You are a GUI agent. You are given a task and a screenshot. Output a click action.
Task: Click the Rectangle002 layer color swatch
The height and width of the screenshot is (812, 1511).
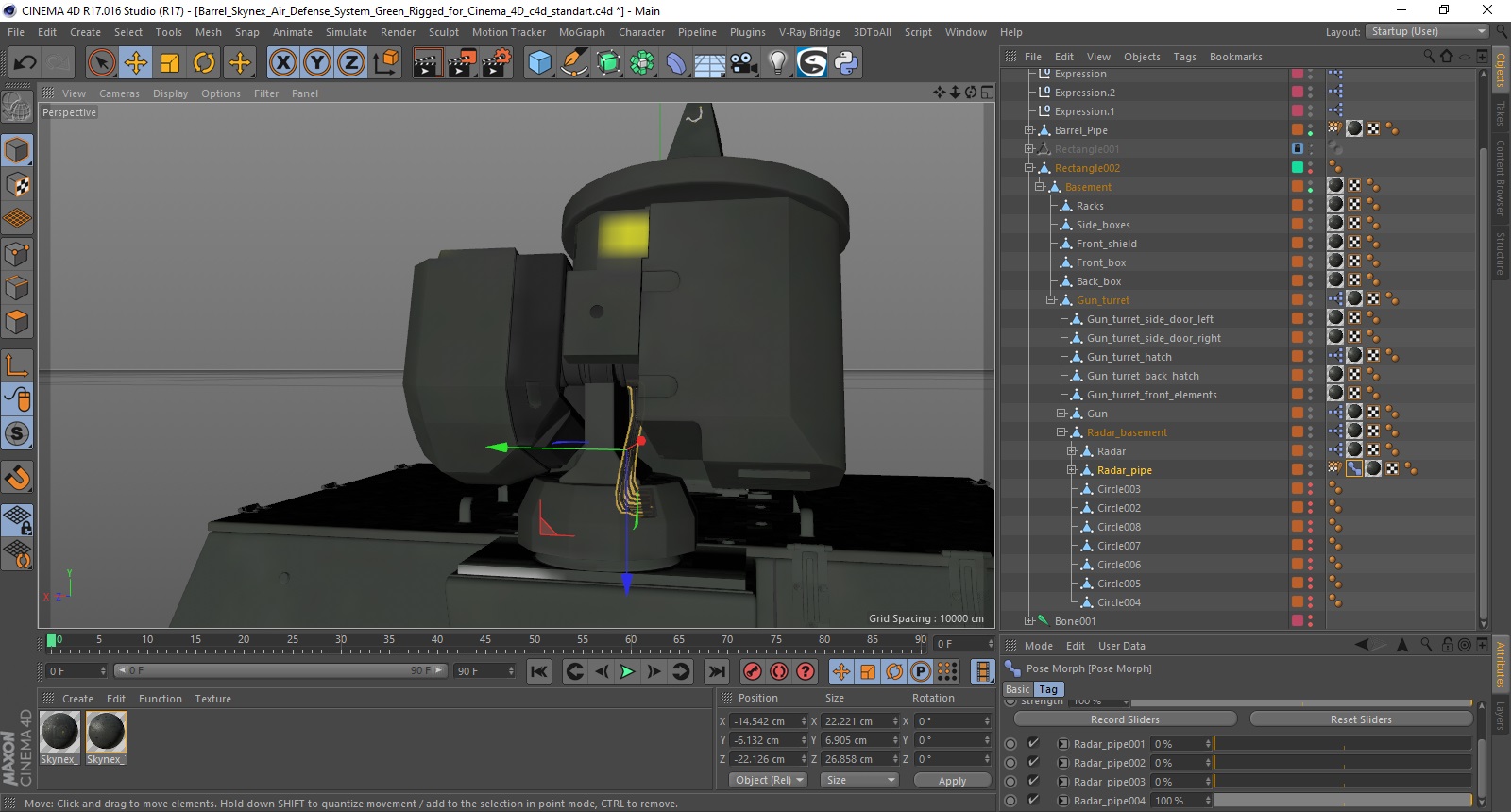(1298, 168)
